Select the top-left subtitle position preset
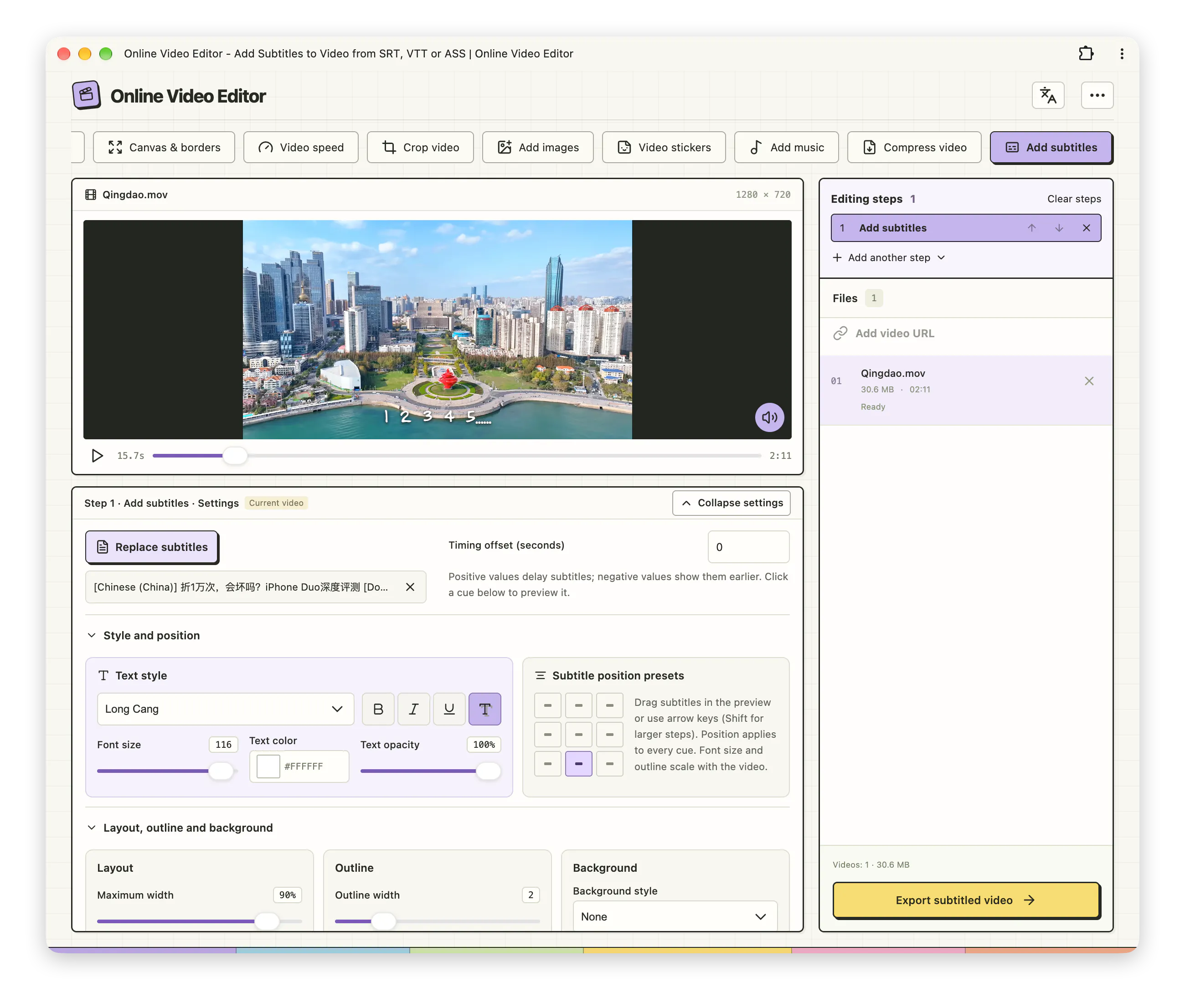 coord(547,706)
